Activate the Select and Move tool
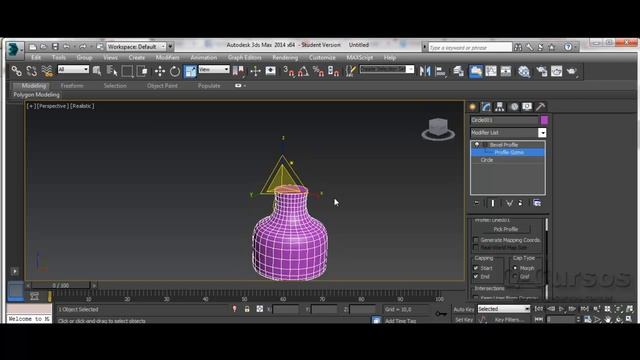 tap(160, 71)
